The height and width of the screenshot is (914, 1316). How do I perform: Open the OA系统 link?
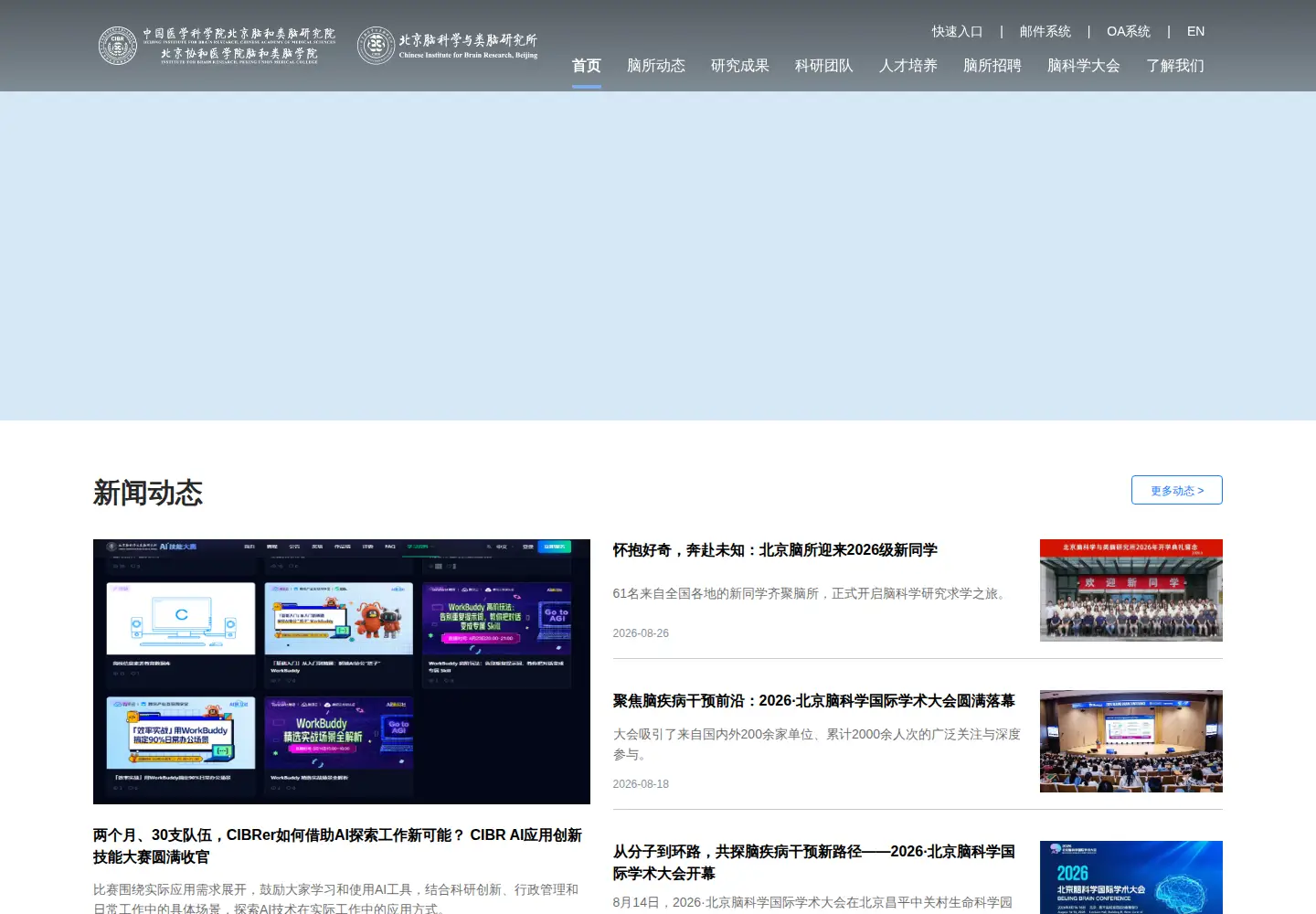[x=1129, y=31]
